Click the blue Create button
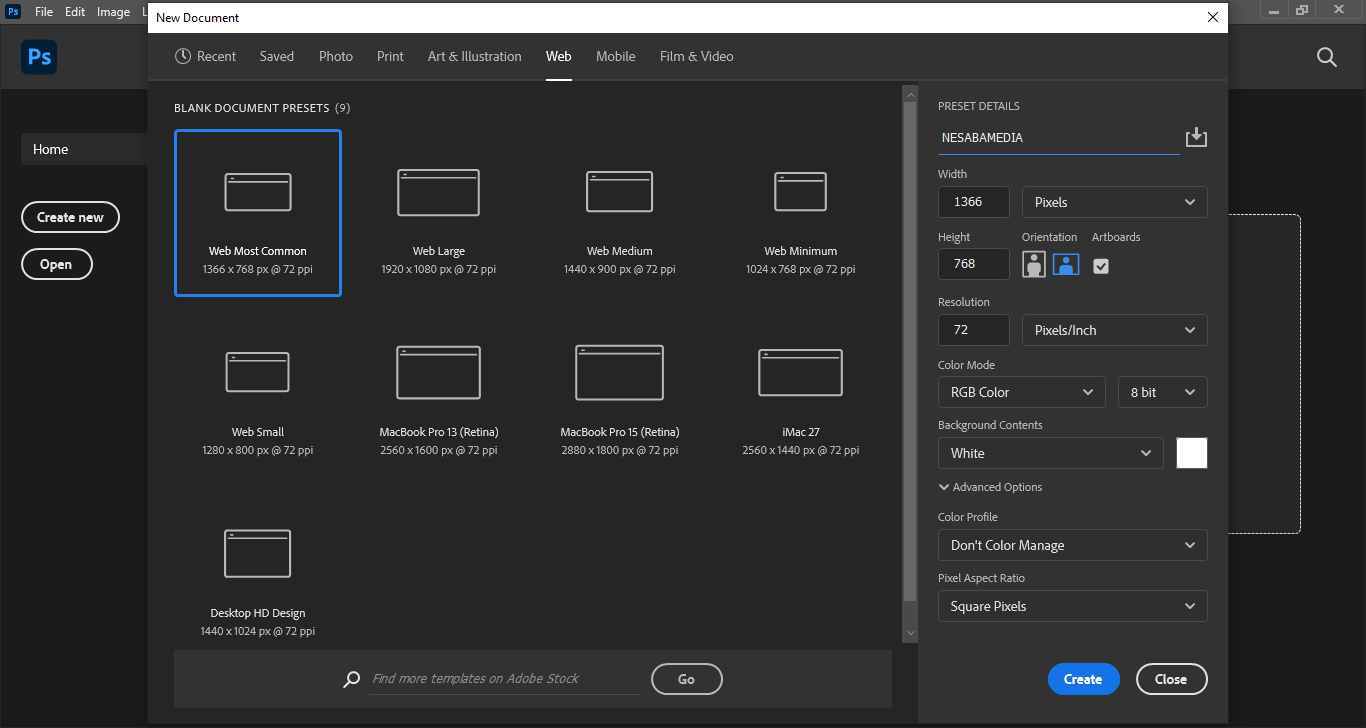 pyautogui.click(x=1083, y=679)
